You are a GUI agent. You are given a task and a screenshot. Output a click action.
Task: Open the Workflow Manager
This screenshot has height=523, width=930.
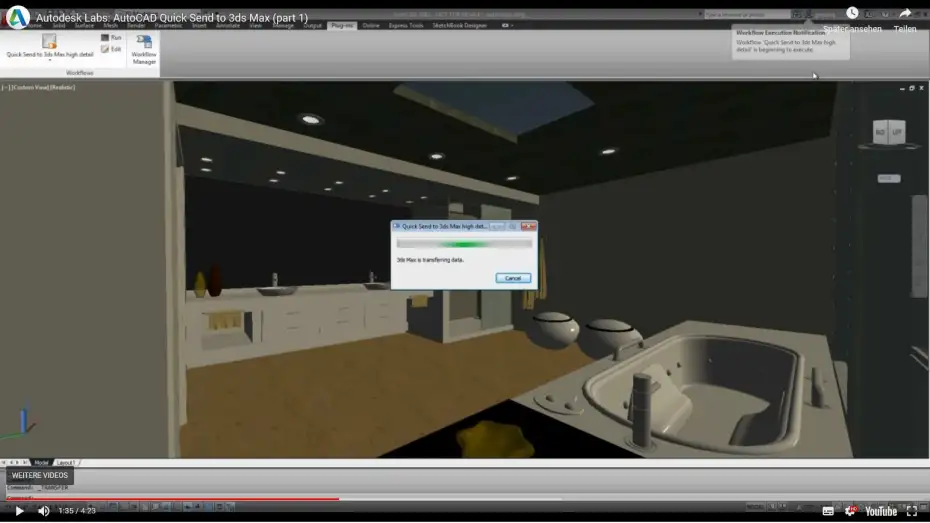[144, 49]
